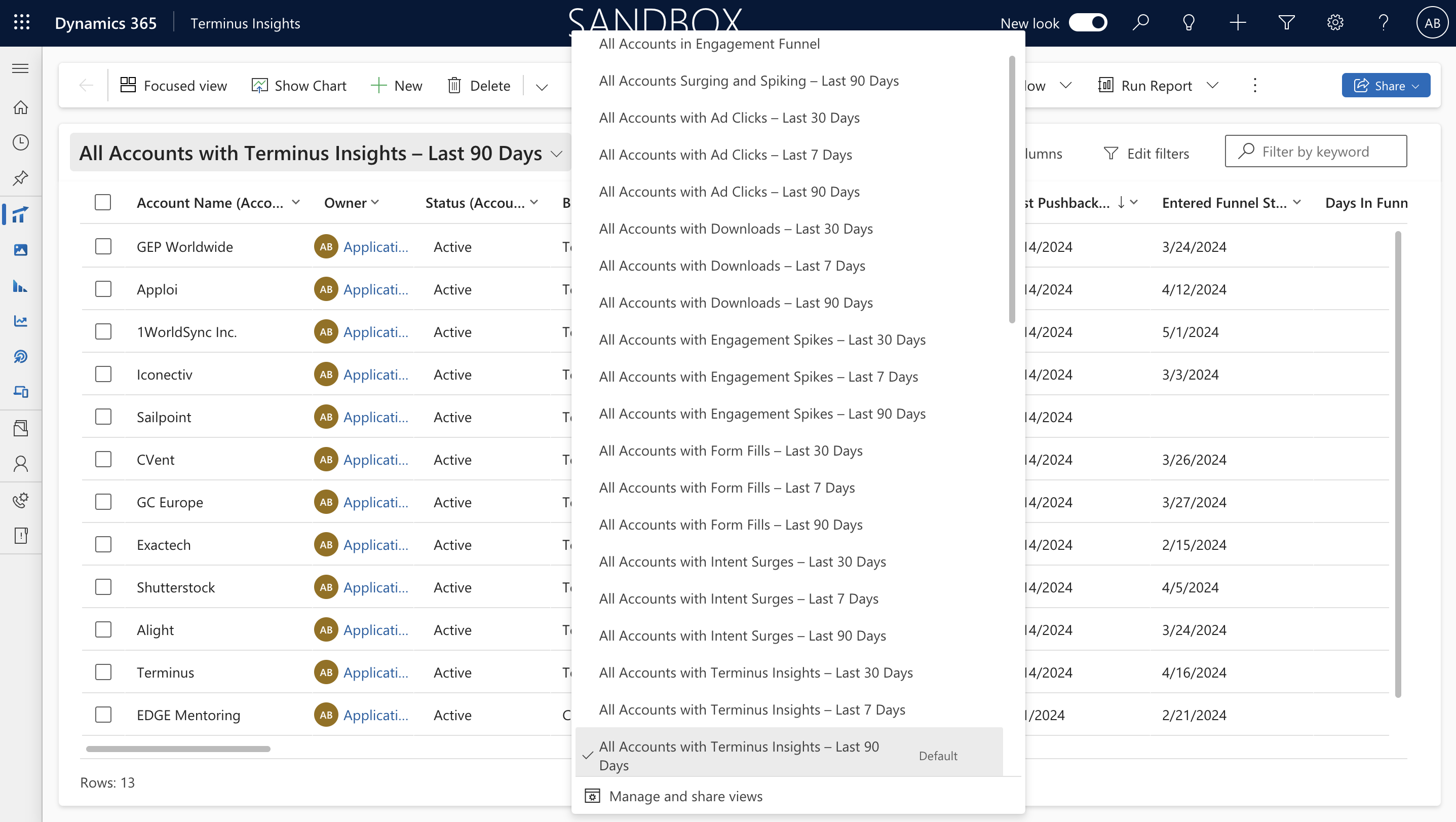1456x822 pixels.
Task: Open the help question mark
Action: coord(1384,23)
